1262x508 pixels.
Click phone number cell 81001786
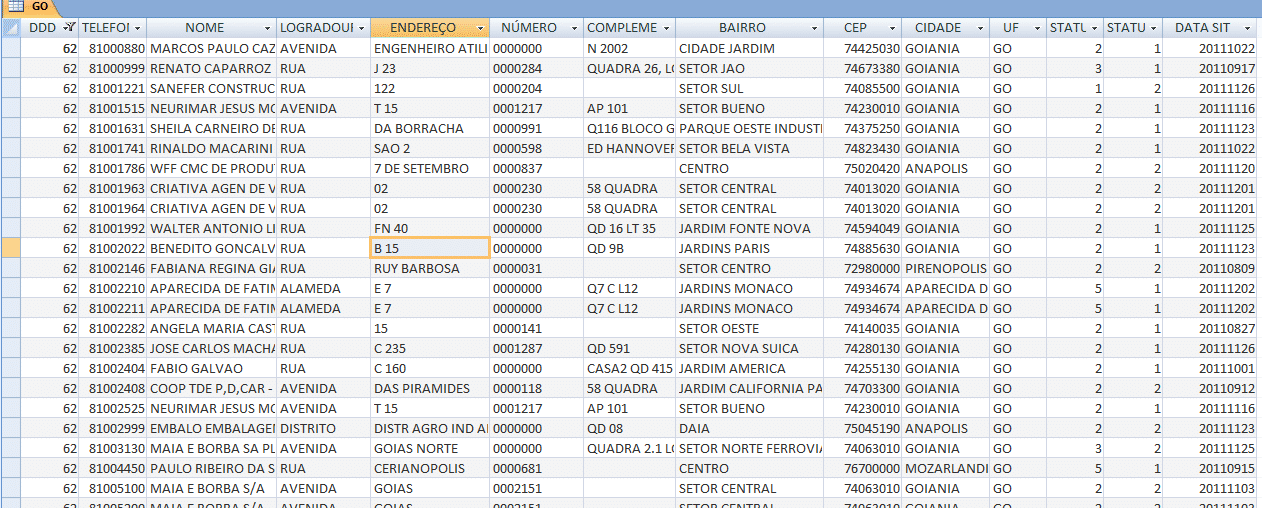click(x=113, y=168)
